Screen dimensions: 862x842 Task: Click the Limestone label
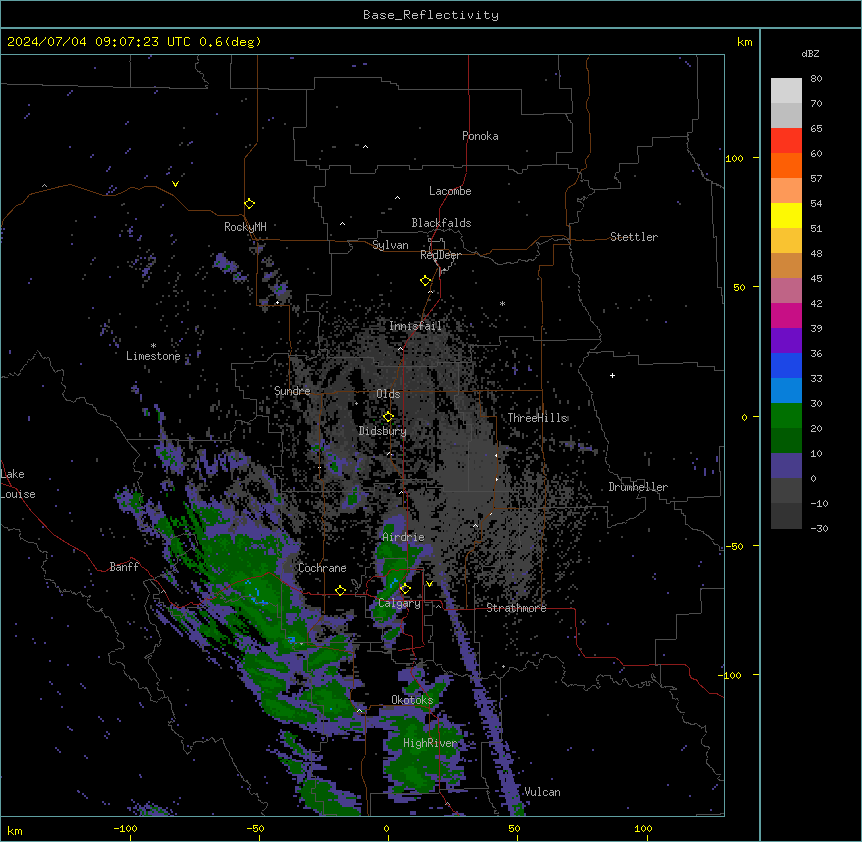tap(153, 356)
